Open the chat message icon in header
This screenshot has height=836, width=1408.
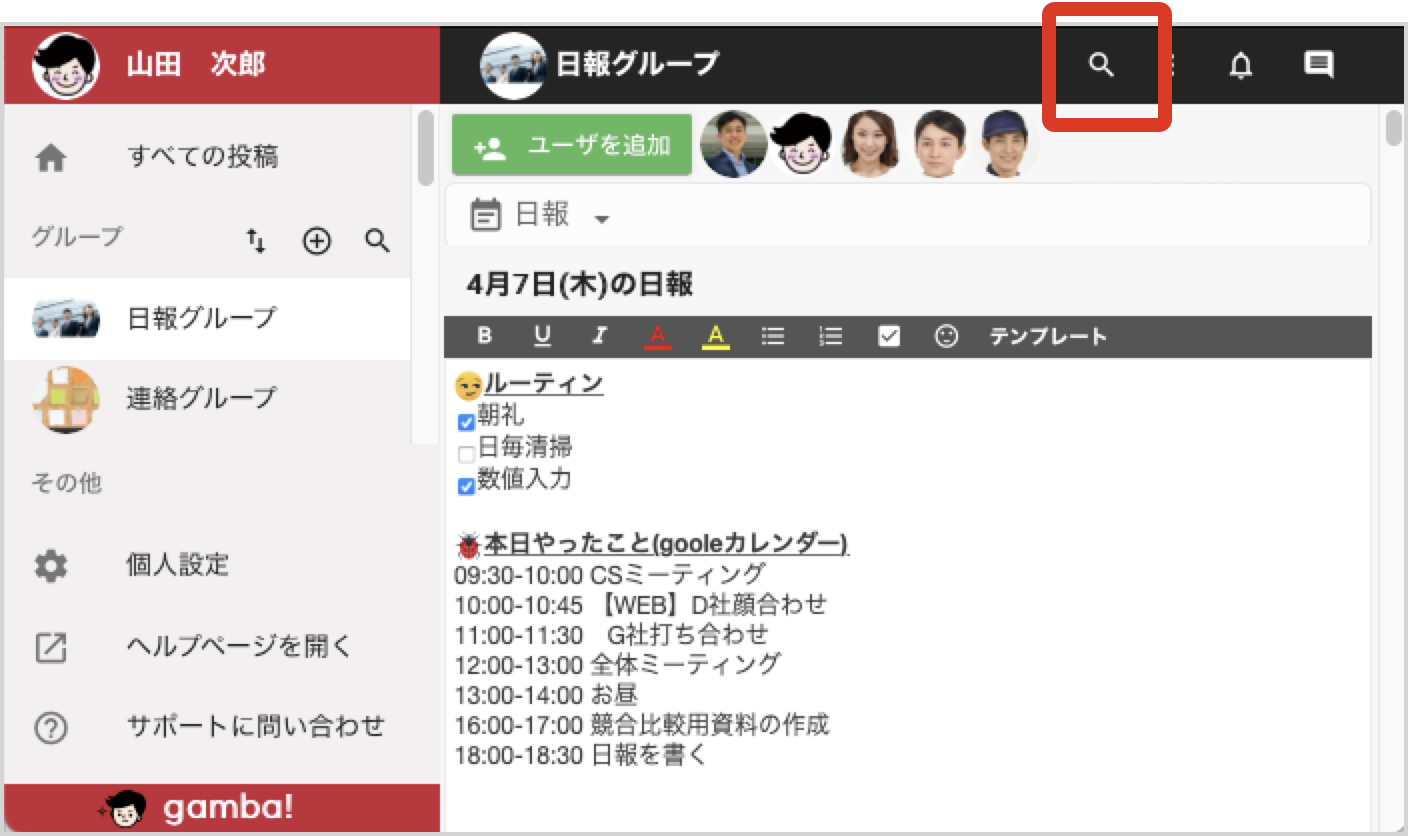click(x=1319, y=66)
